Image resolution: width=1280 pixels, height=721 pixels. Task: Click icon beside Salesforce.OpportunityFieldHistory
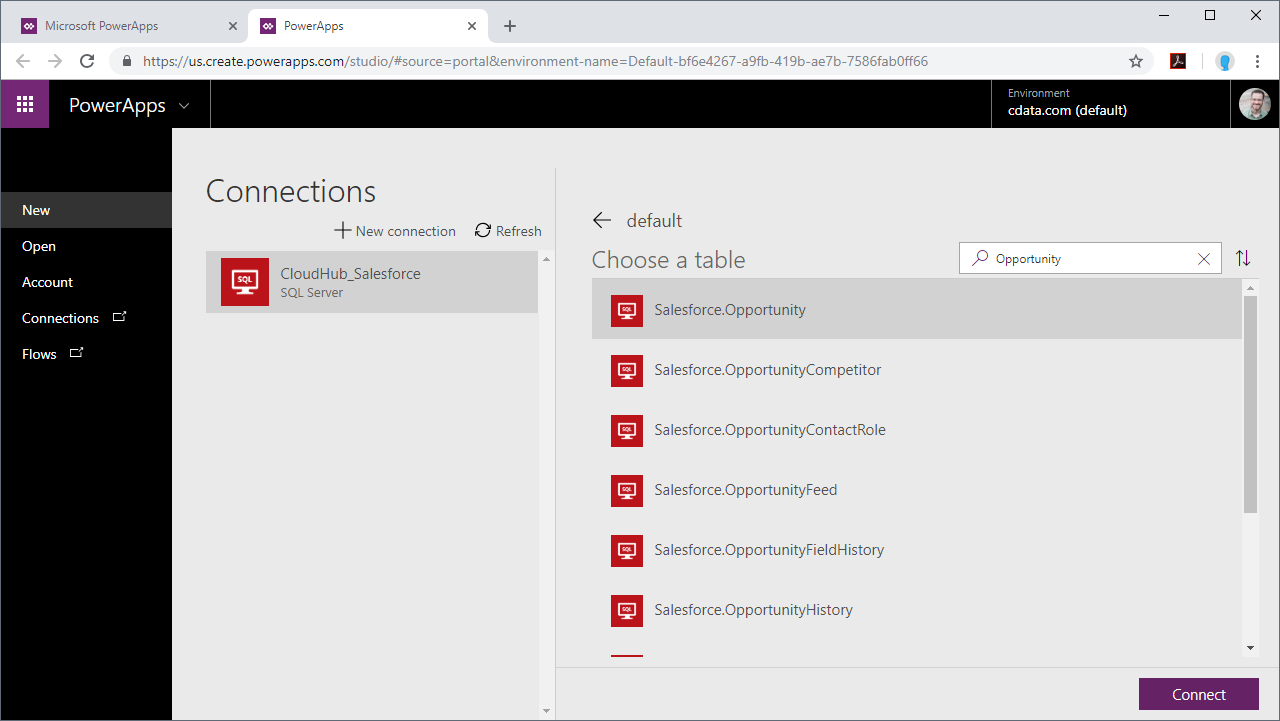pos(627,550)
